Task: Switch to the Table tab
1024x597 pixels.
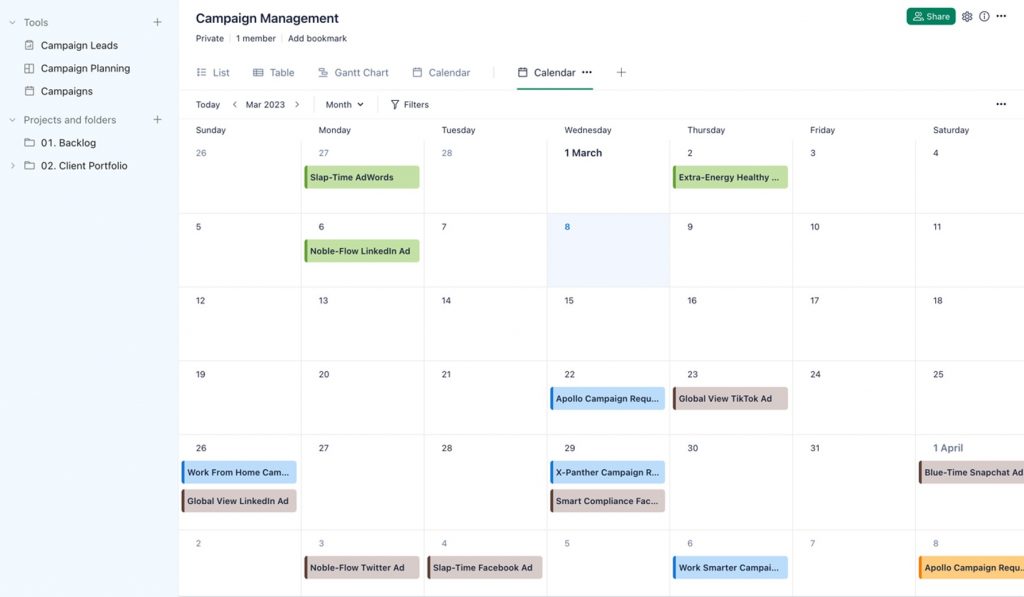Action: (x=273, y=73)
